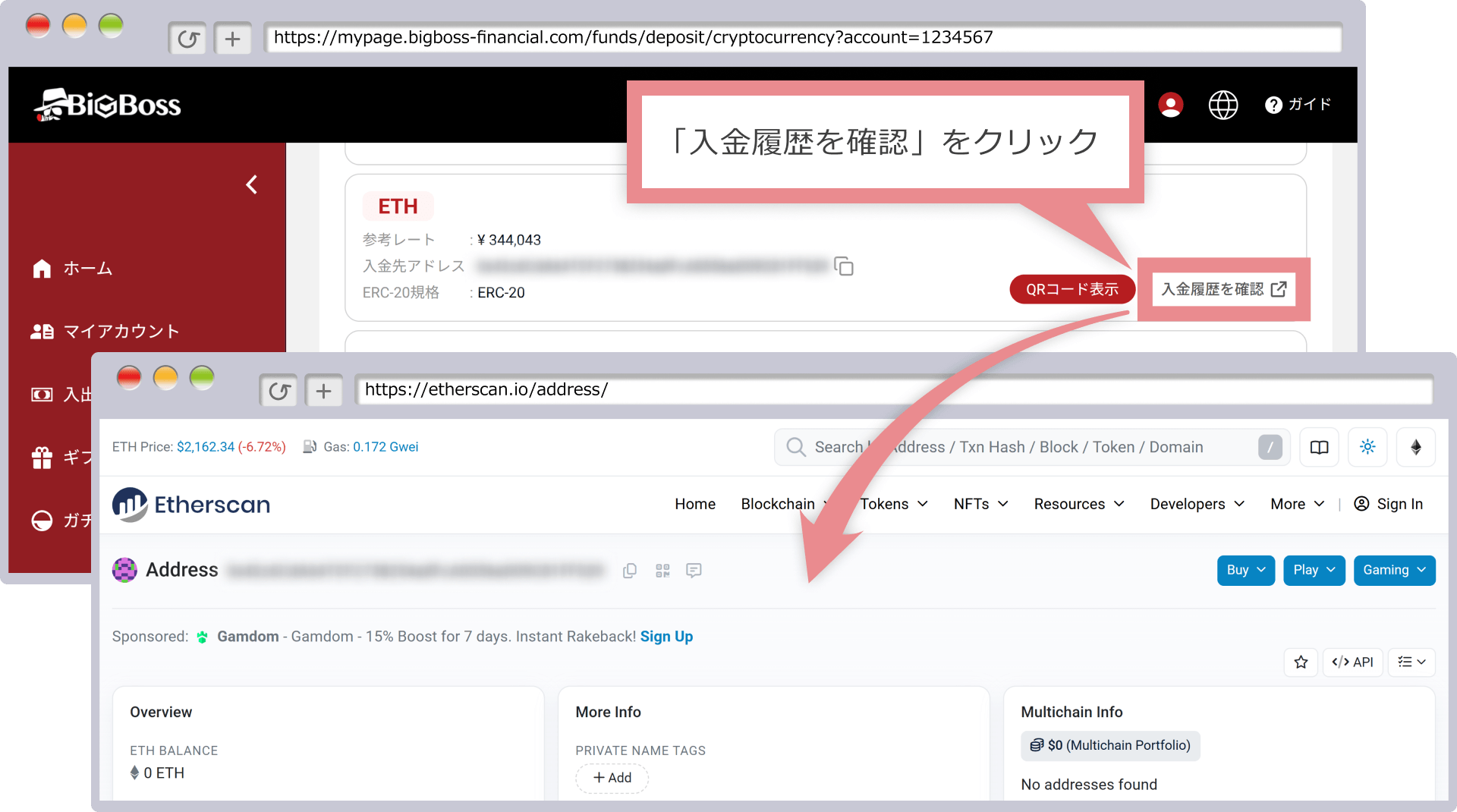Image resolution: width=1457 pixels, height=812 pixels.
Task: Reload the Etherscan browser page
Action: [x=278, y=391]
